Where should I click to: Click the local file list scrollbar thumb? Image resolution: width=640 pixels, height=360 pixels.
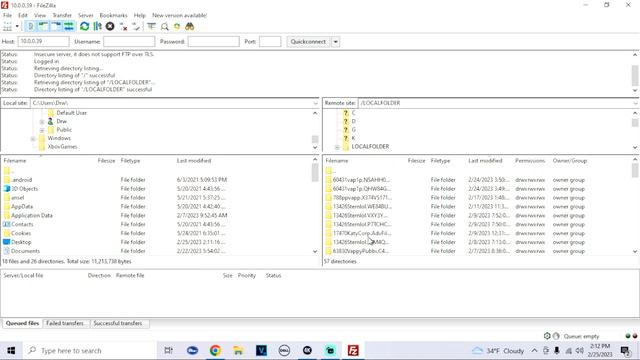[x=315, y=172]
